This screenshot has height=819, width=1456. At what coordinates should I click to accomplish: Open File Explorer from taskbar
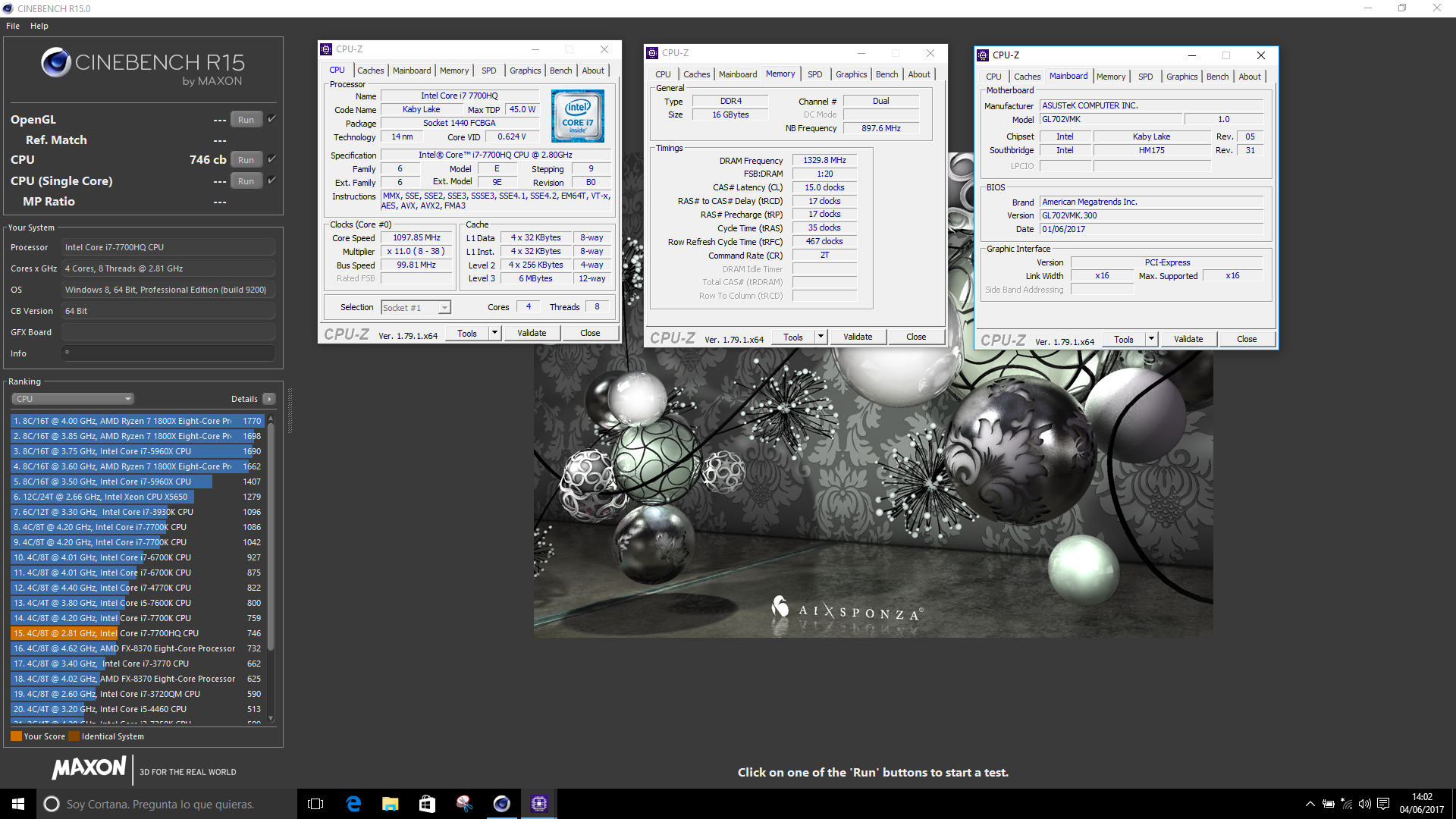(390, 804)
